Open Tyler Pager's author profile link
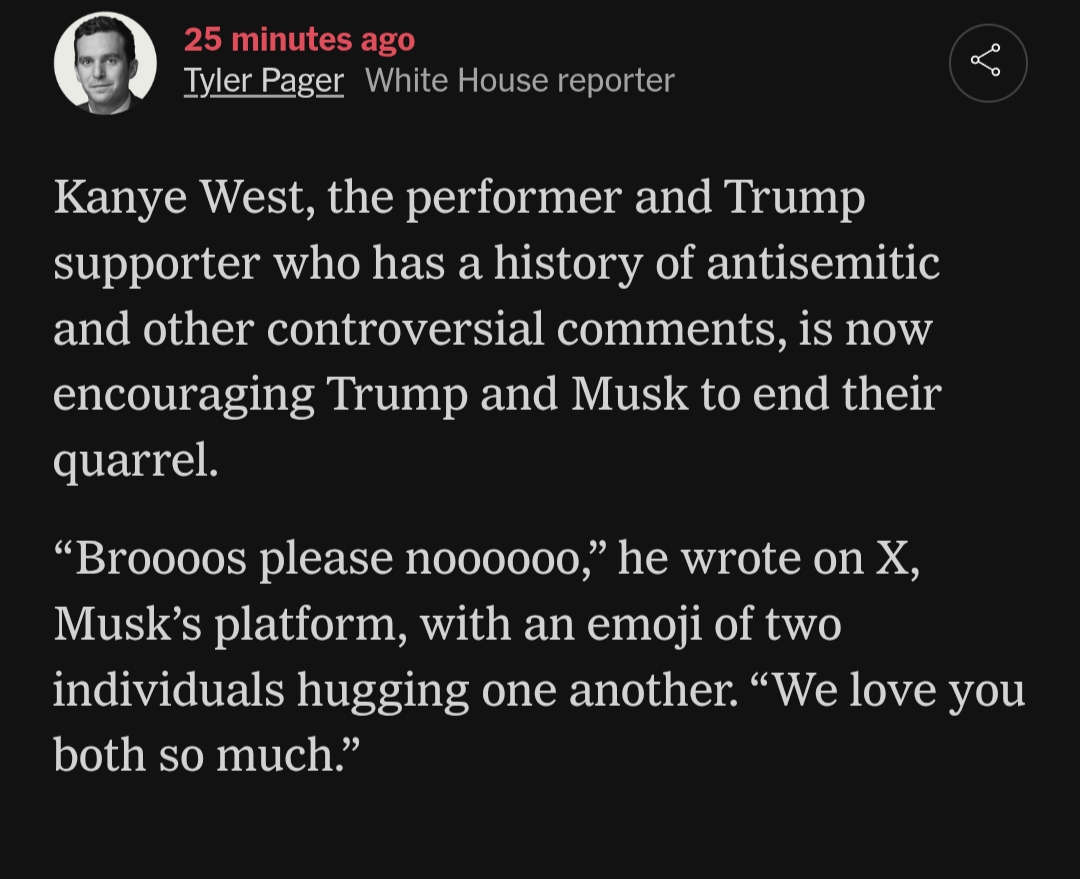The width and height of the screenshot is (1080, 879). 263,81
